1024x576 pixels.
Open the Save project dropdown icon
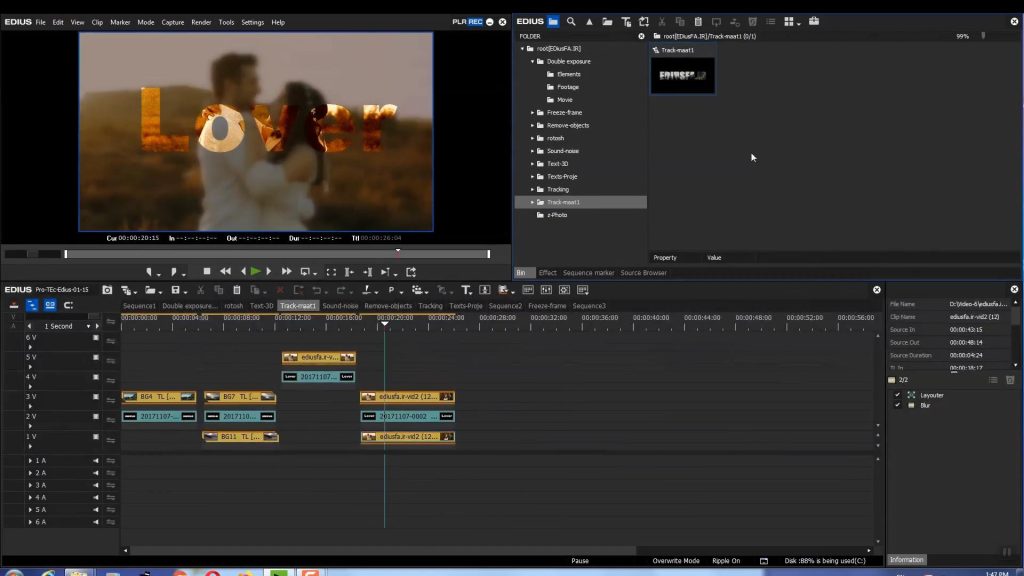tap(178, 290)
